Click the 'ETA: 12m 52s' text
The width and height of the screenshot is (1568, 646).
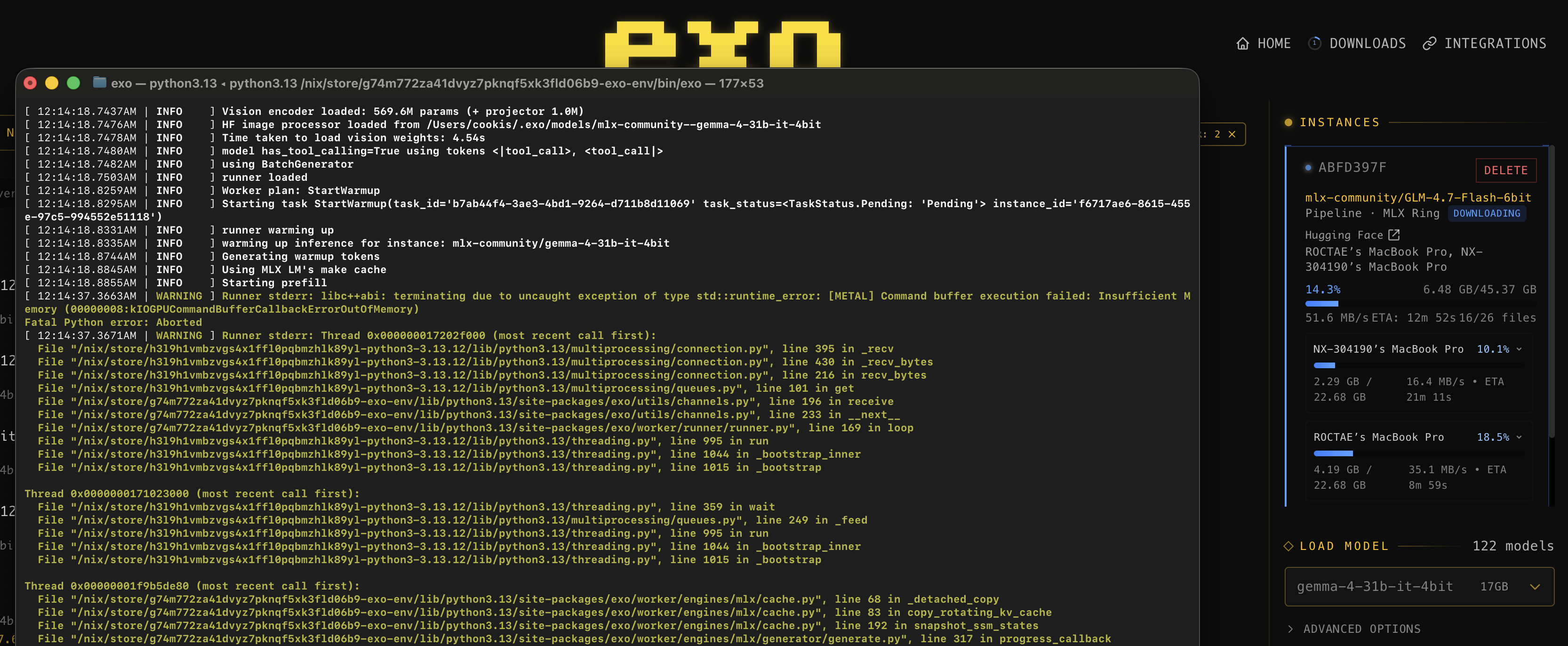(1413, 318)
